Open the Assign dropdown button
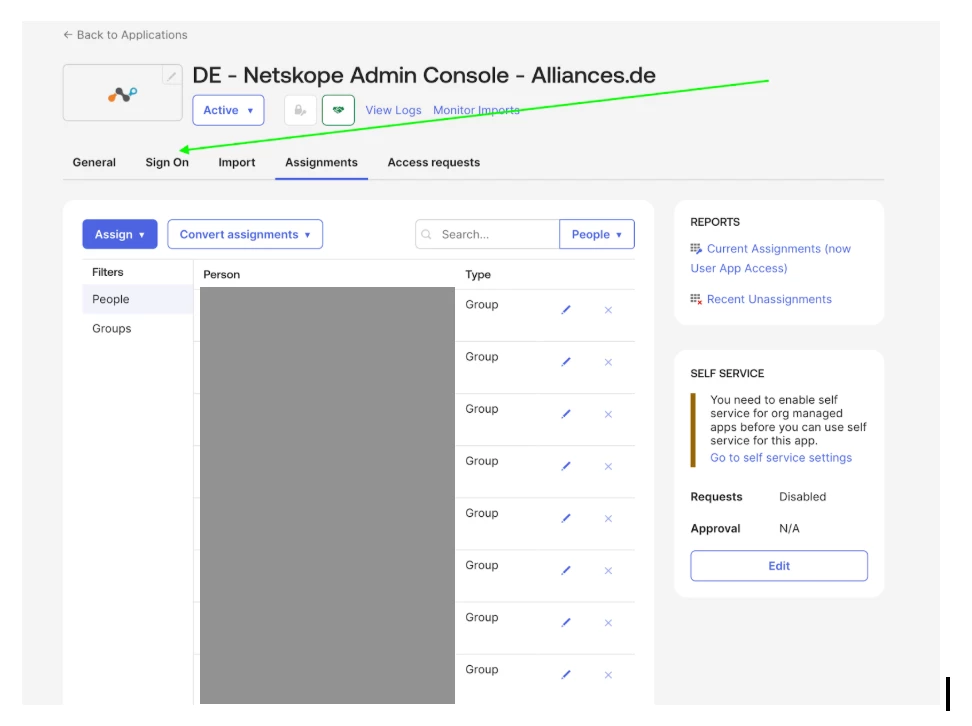The image size is (972, 726). pos(120,234)
